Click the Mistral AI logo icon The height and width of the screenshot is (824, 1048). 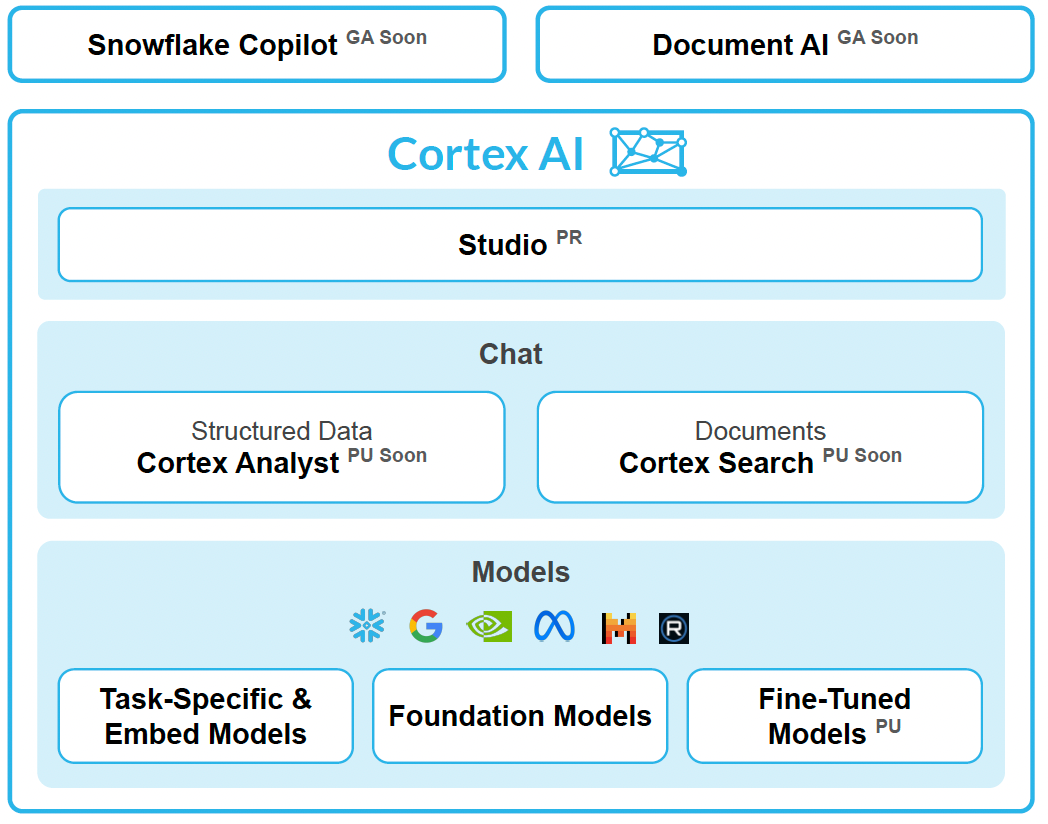click(x=618, y=628)
